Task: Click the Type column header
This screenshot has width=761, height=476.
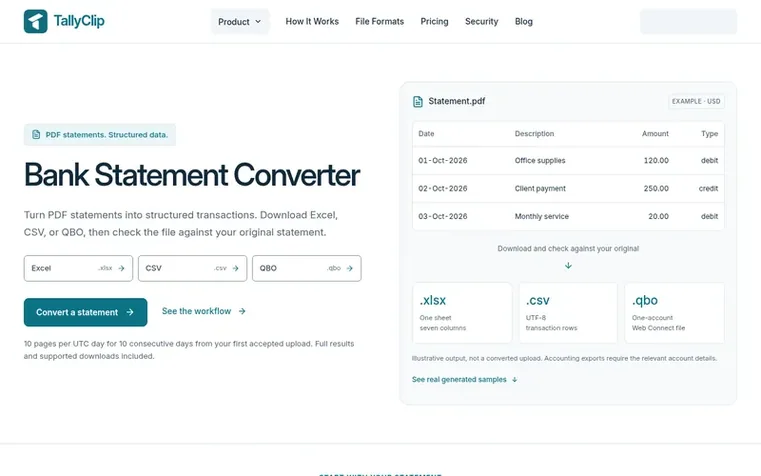Action: click(710, 133)
